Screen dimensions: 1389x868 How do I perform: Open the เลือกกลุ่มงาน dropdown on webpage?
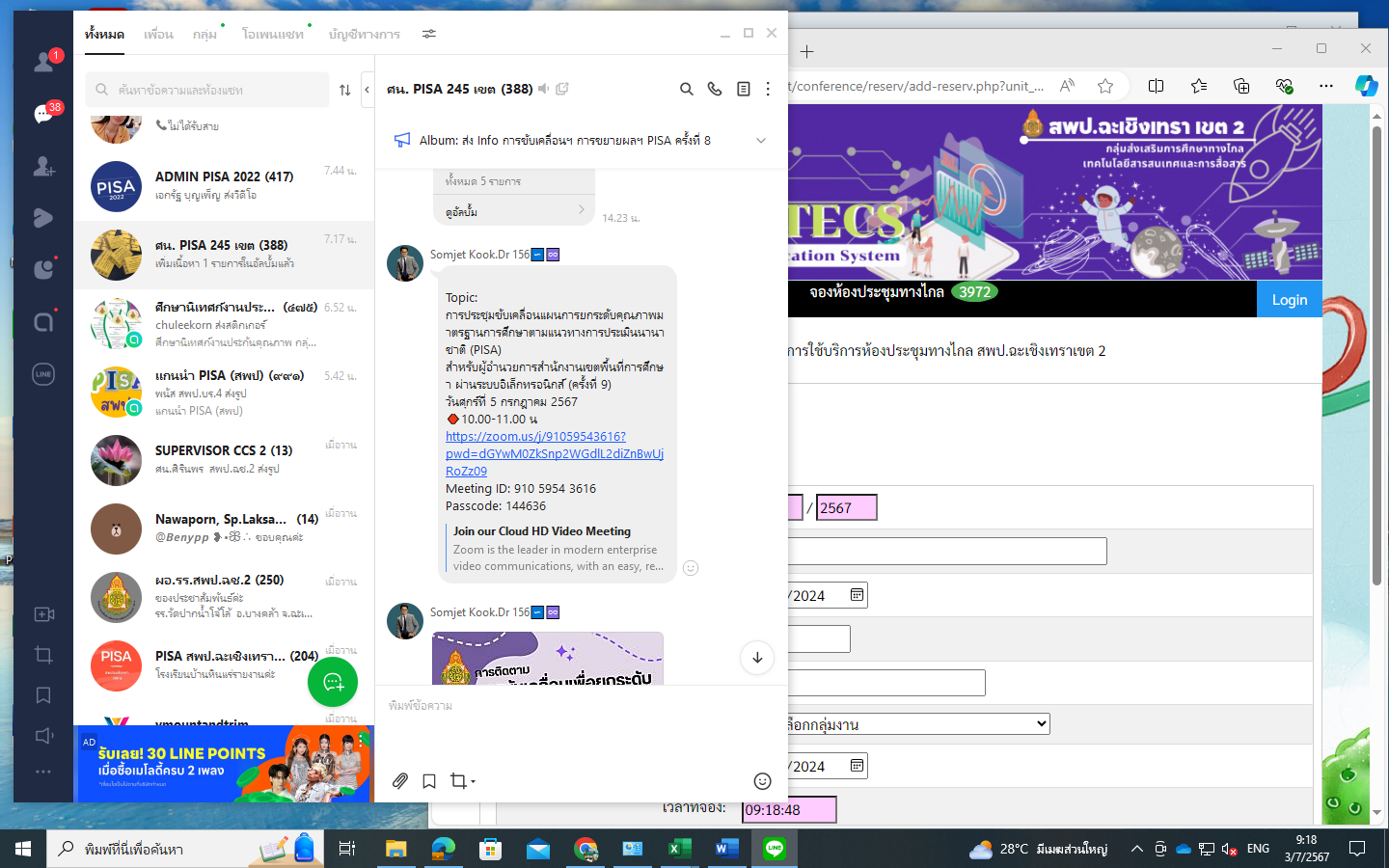[x=916, y=724]
